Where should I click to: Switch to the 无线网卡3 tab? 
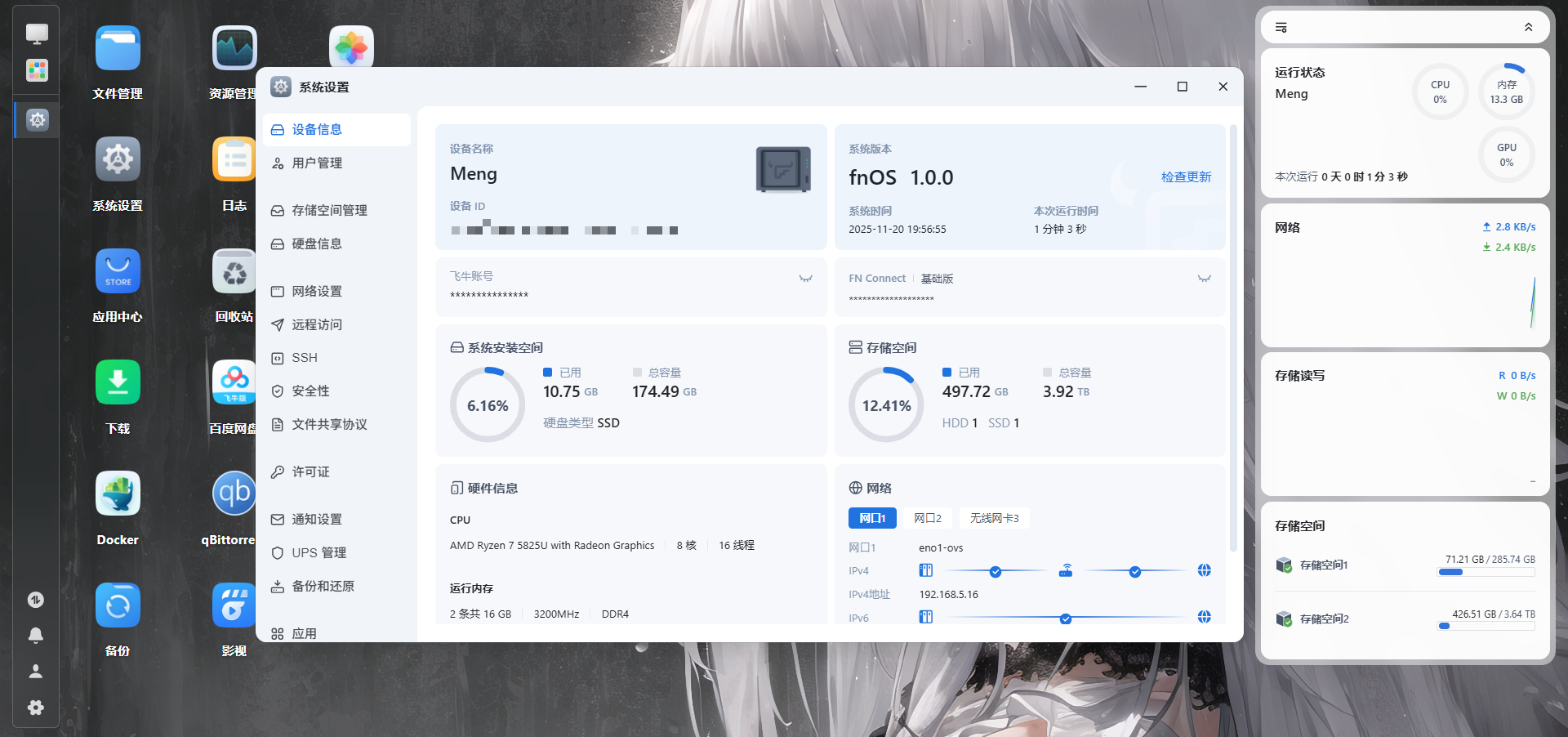pyautogui.click(x=994, y=518)
